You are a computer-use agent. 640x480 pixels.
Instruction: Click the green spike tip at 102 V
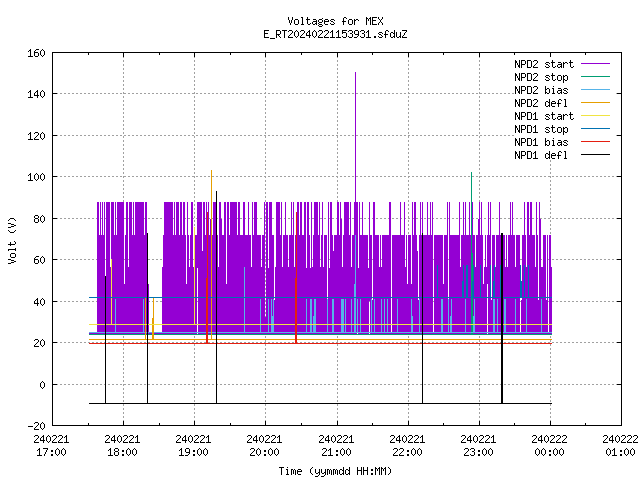(x=471, y=173)
